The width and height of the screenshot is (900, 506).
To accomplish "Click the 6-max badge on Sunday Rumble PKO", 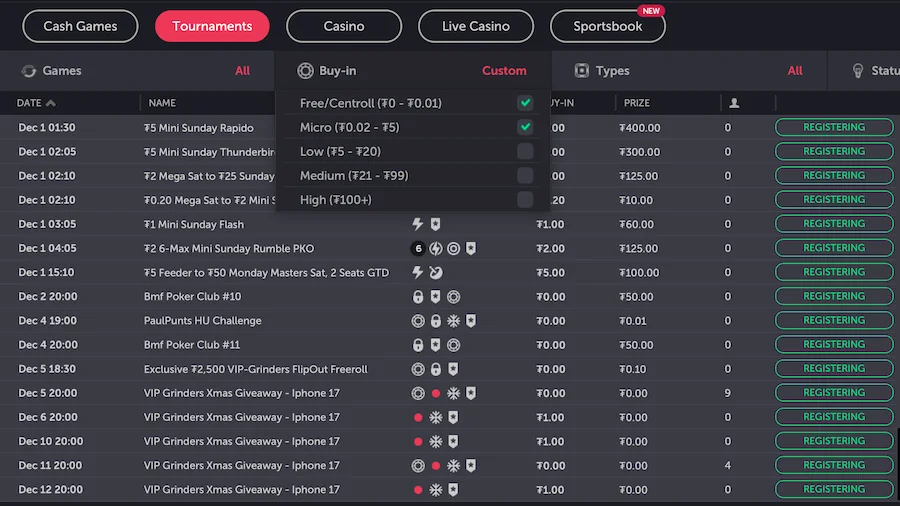I will tap(418, 248).
